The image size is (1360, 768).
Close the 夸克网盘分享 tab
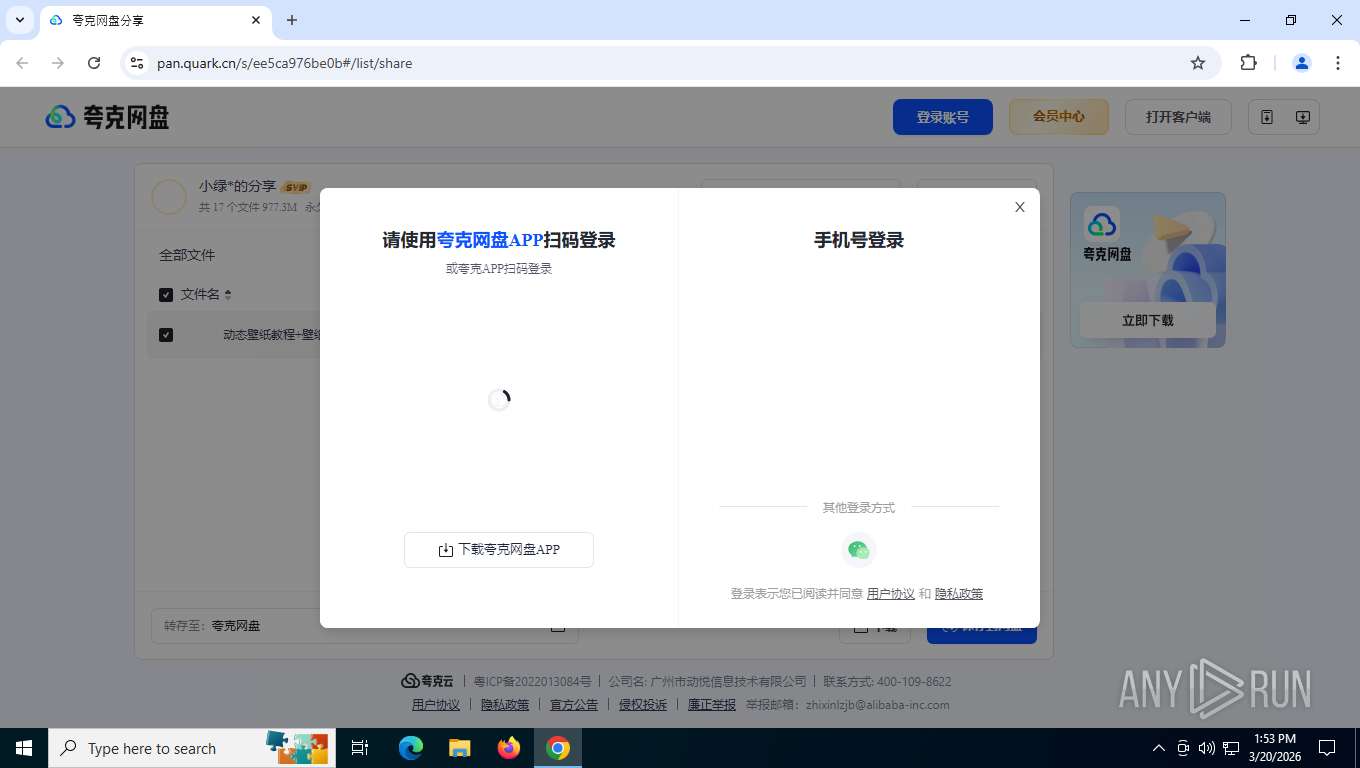click(256, 20)
